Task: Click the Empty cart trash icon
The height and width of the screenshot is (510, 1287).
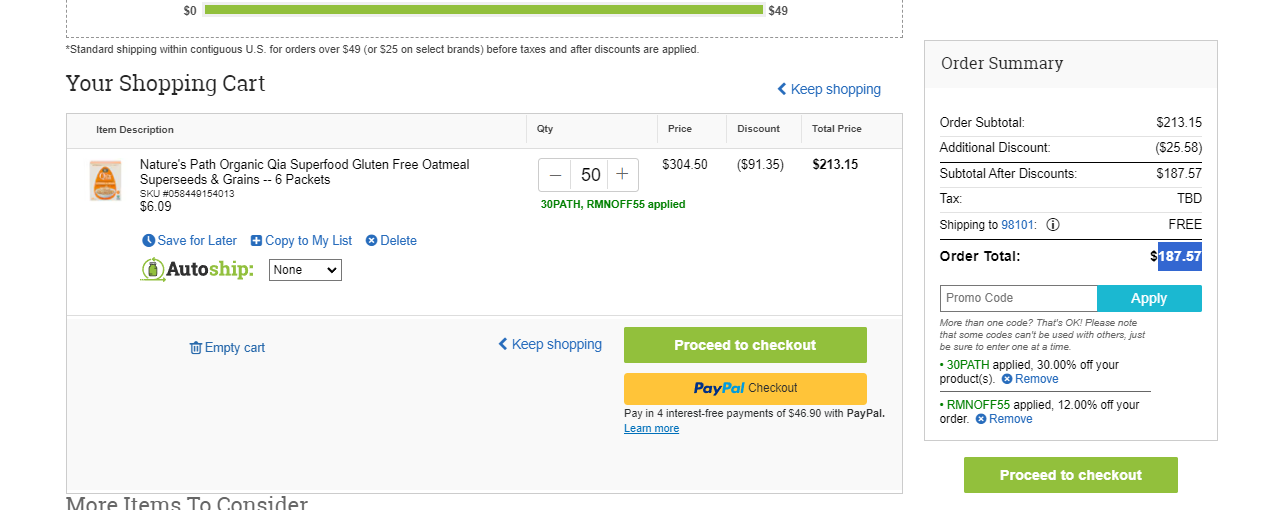Action: [x=196, y=348]
